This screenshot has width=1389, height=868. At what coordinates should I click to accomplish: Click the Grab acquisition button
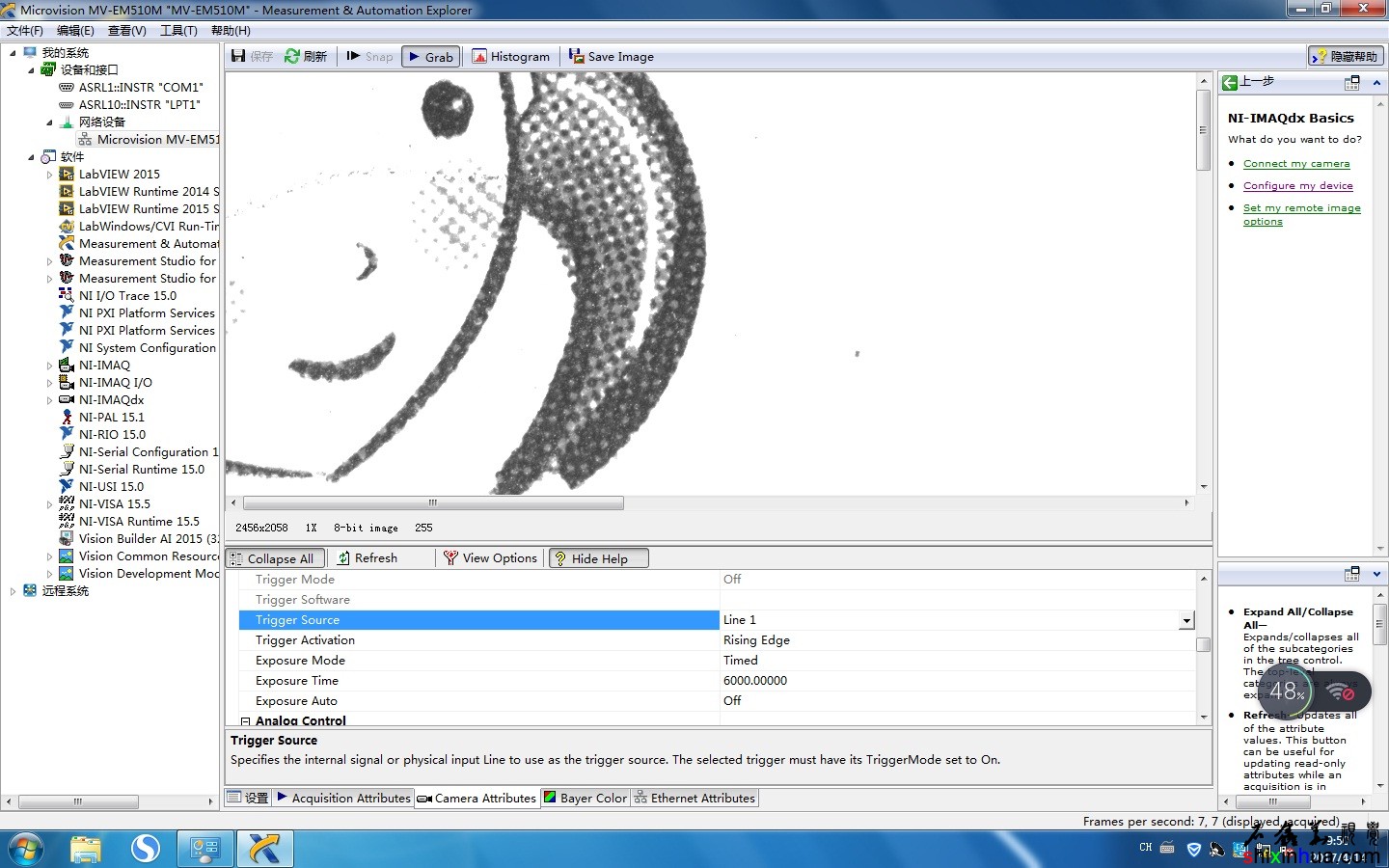pyautogui.click(x=430, y=57)
